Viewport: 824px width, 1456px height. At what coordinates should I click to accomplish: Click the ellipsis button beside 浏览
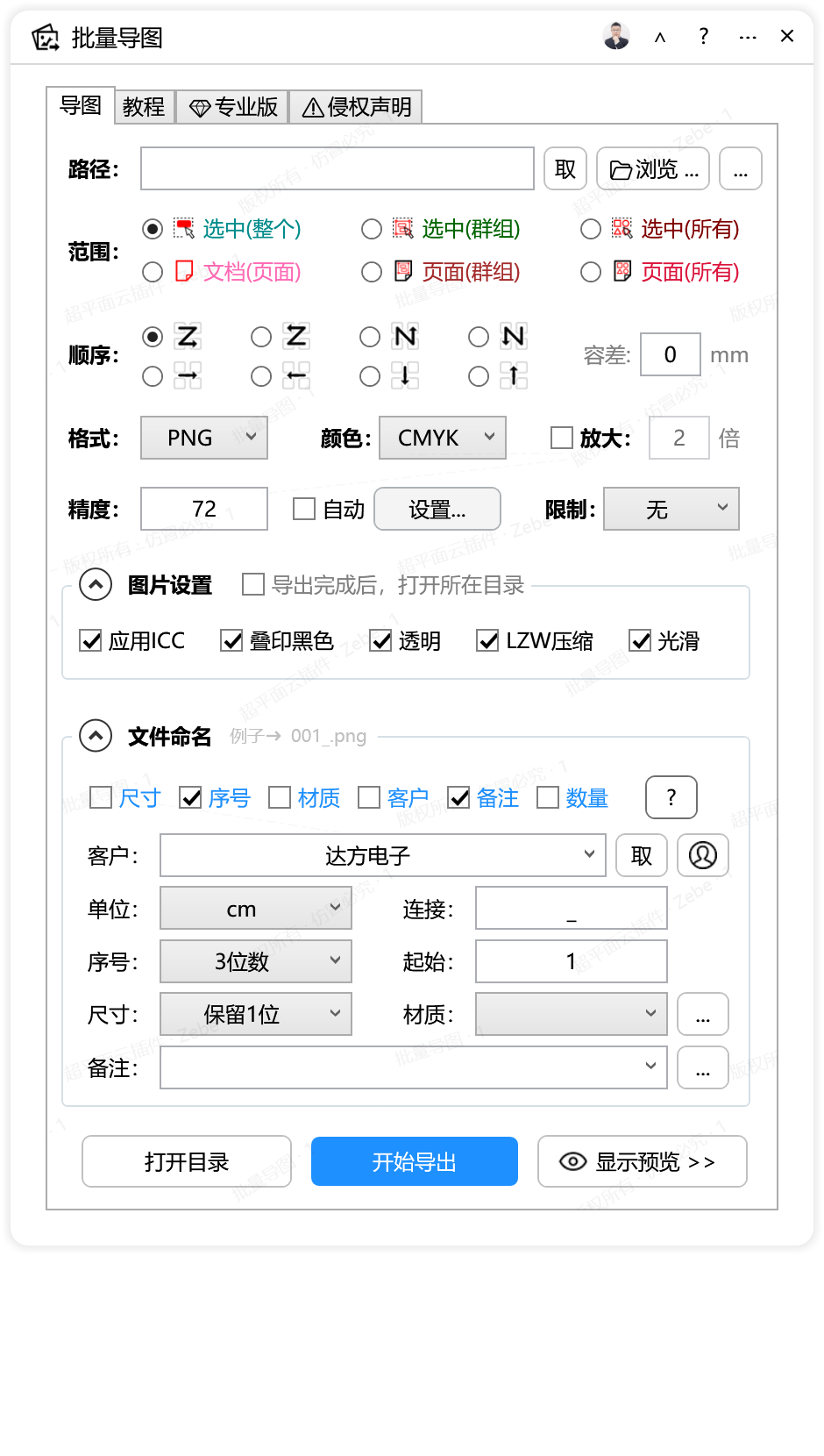[741, 168]
